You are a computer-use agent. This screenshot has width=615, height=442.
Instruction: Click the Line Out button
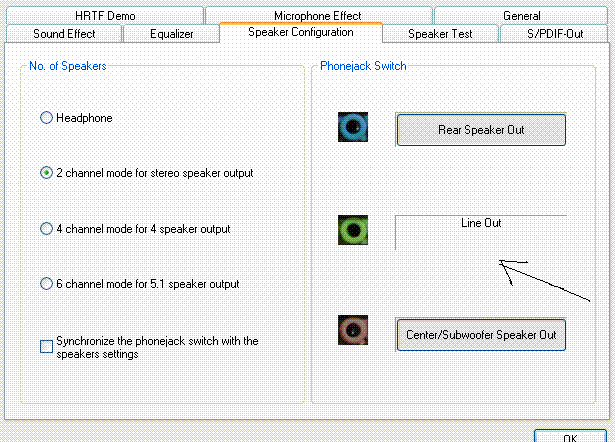pos(481,232)
